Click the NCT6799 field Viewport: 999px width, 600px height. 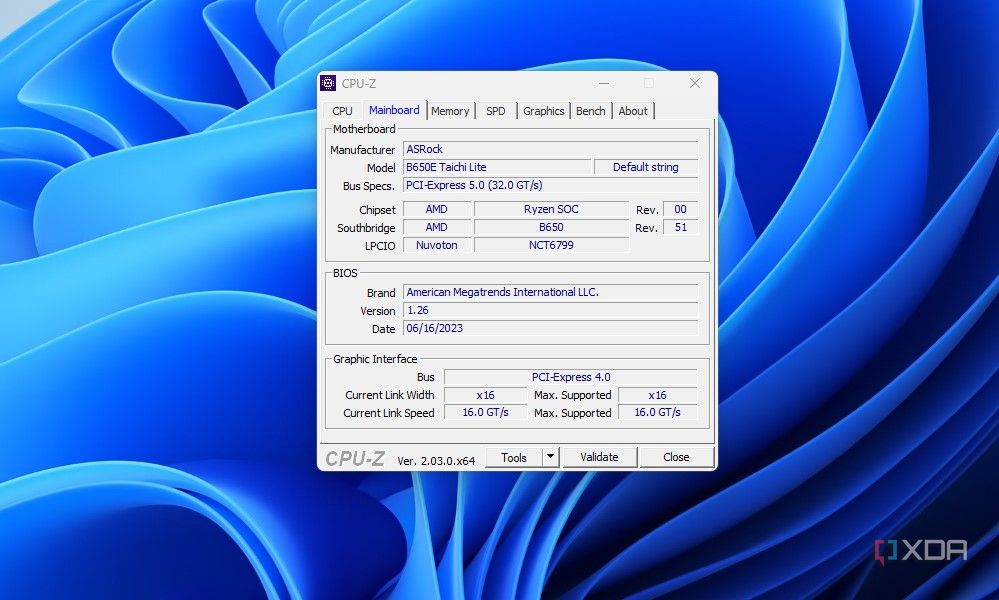point(551,245)
